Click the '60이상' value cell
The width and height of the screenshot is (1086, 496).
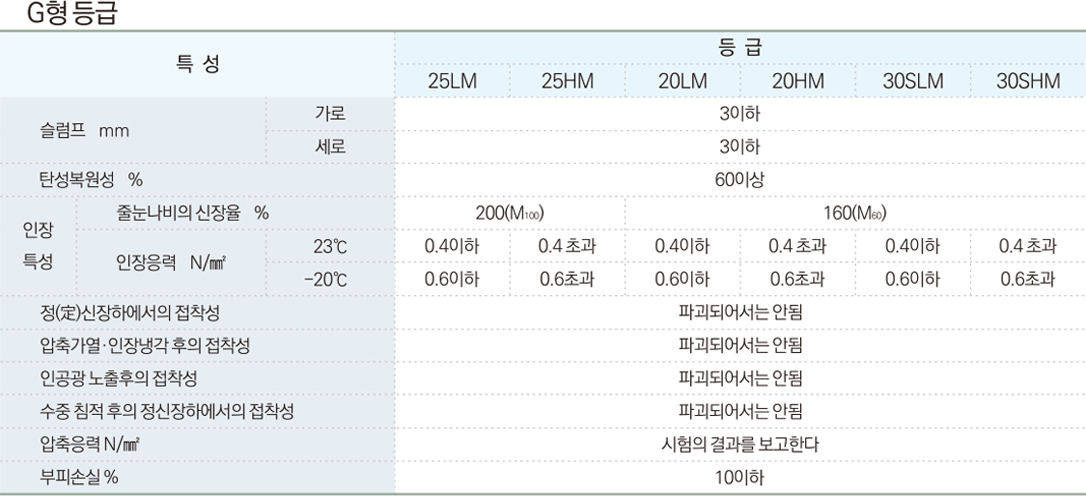739,180
